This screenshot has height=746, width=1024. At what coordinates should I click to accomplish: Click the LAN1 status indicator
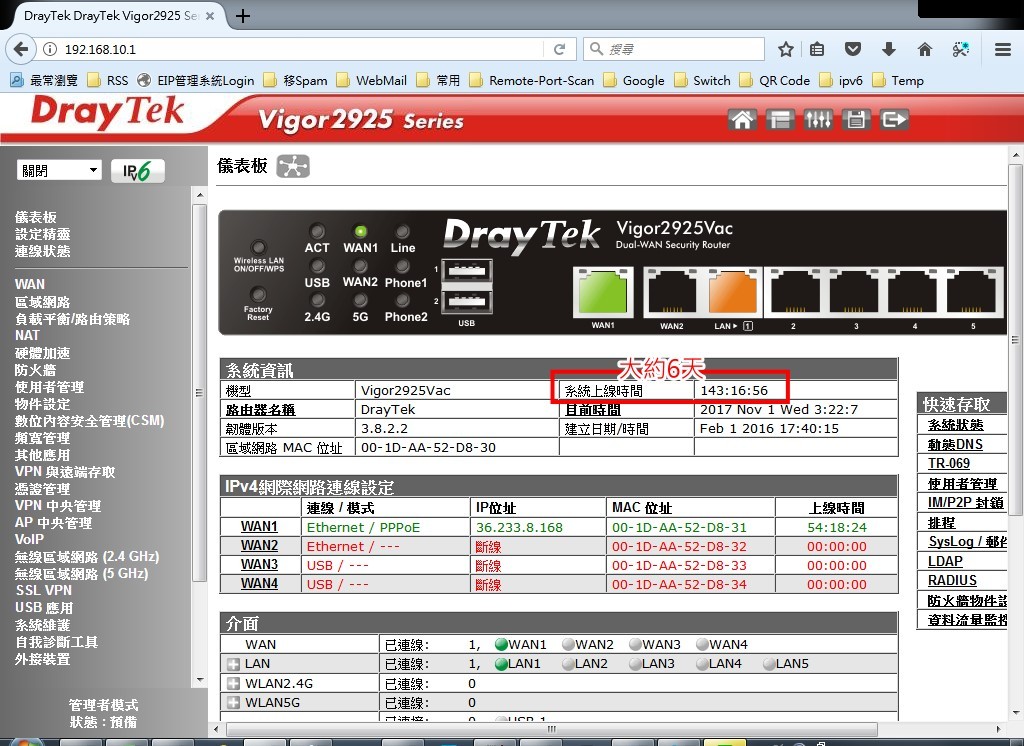coord(502,664)
